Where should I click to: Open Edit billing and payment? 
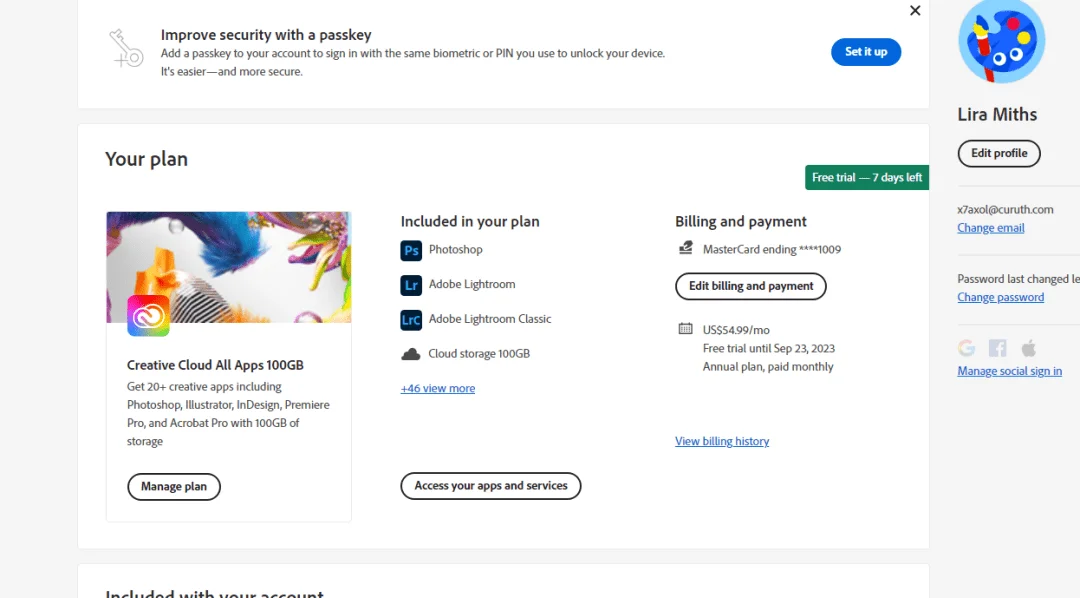[x=751, y=286]
